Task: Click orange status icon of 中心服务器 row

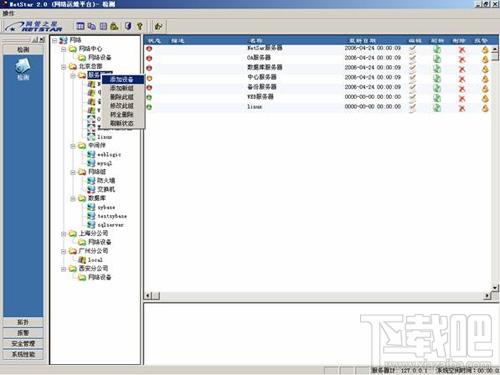Action: pos(149,78)
